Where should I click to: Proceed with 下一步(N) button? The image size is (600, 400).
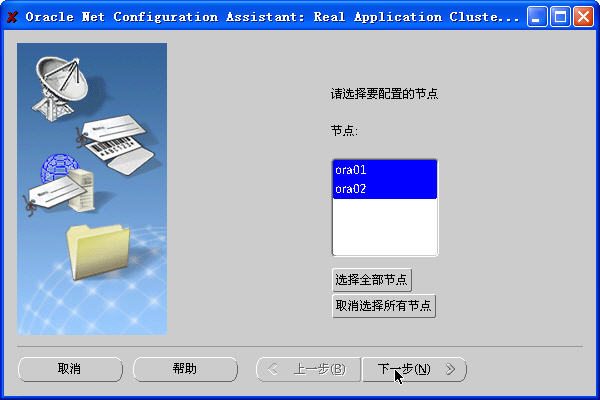point(414,369)
